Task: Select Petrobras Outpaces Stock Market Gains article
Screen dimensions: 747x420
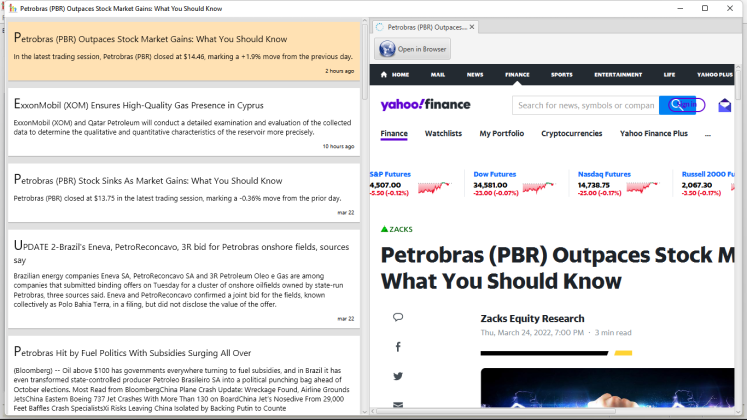Action: pyautogui.click(x=184, y=50)
